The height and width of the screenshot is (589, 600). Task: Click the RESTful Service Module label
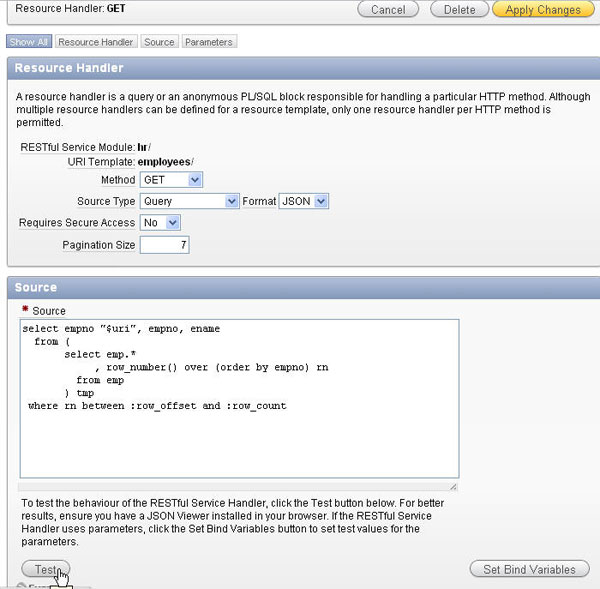[78, 147]
